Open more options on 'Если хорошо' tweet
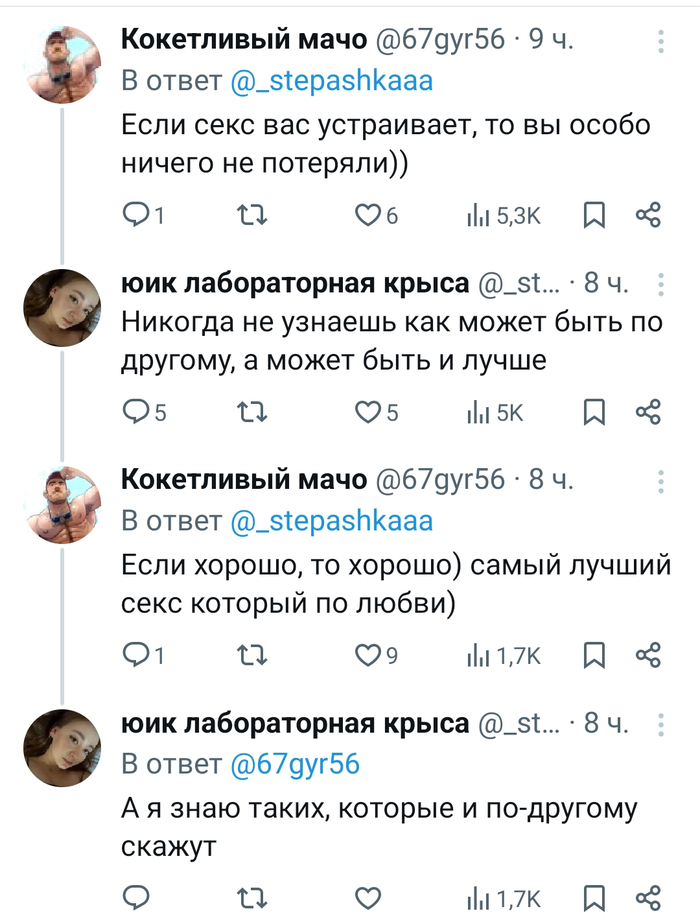The height and width of the screenshot is (922, 700). 660,482
